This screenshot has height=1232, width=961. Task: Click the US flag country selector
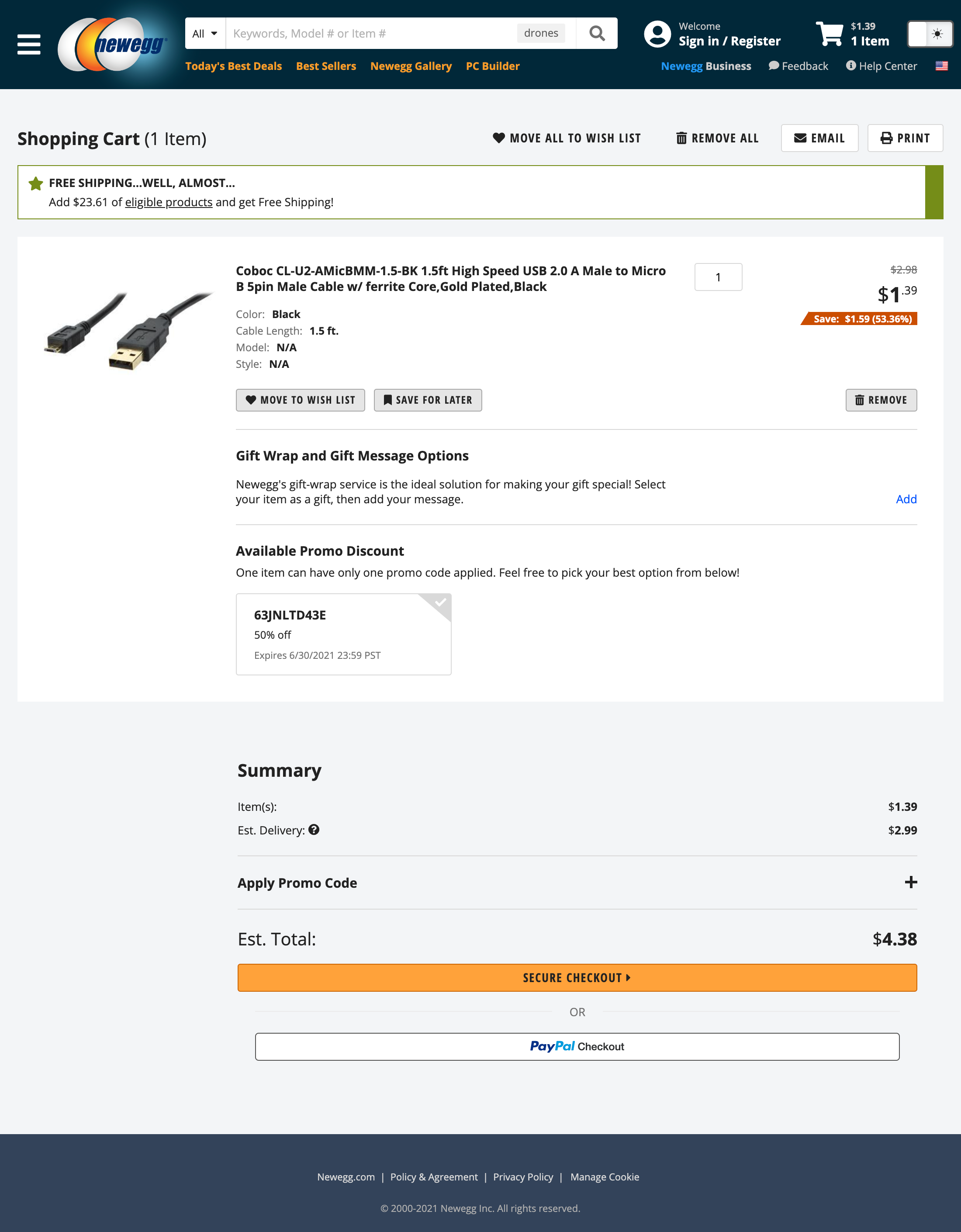tap(941, 66)
